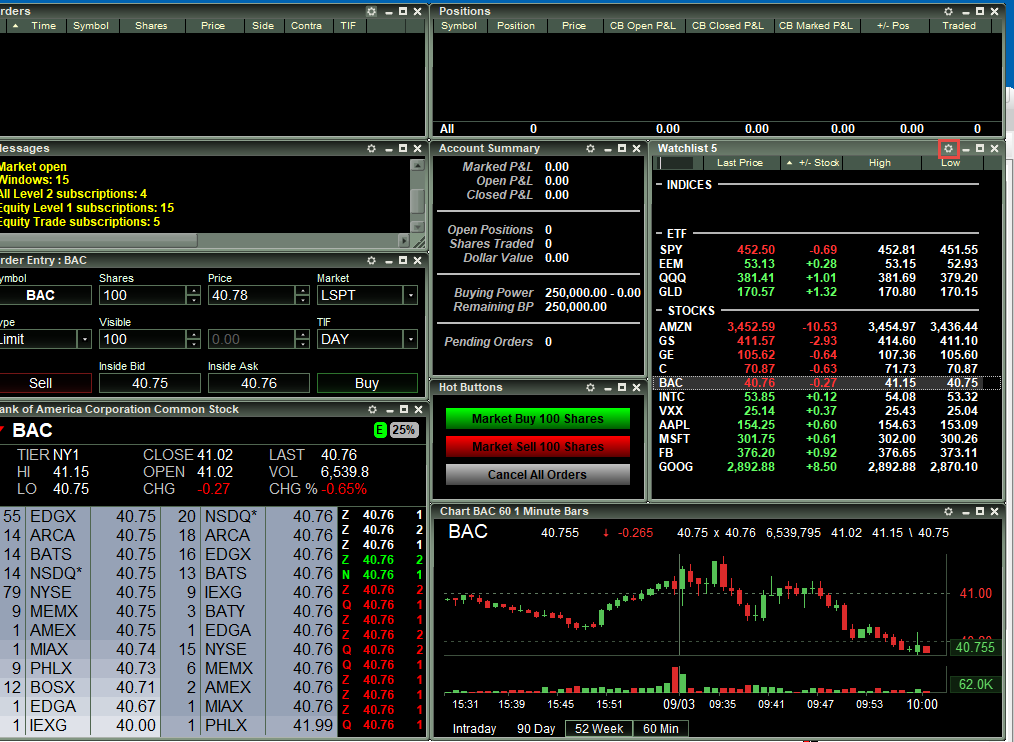Sort Orders by Symbol column header
Viewport: 1014px width, 742px height.
coord(91,26)
